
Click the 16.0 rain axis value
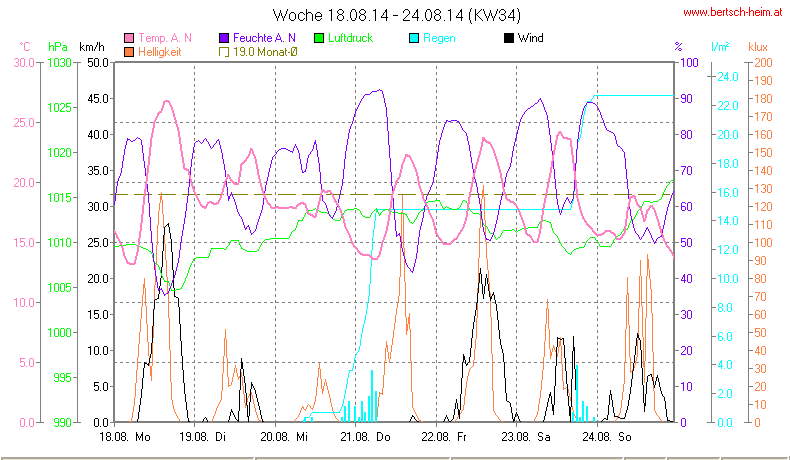(x=728, y=192)
